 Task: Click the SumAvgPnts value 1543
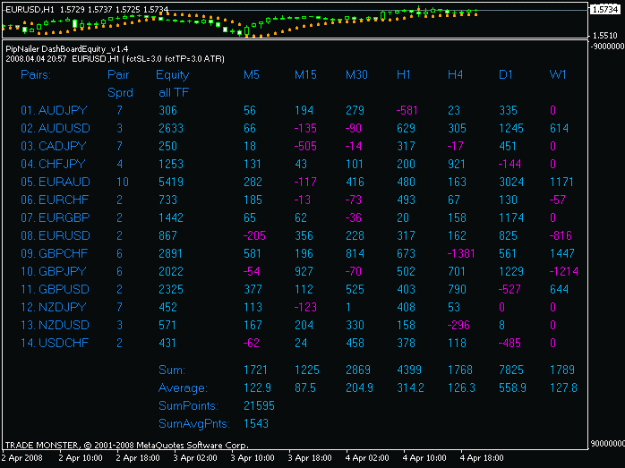256,424
